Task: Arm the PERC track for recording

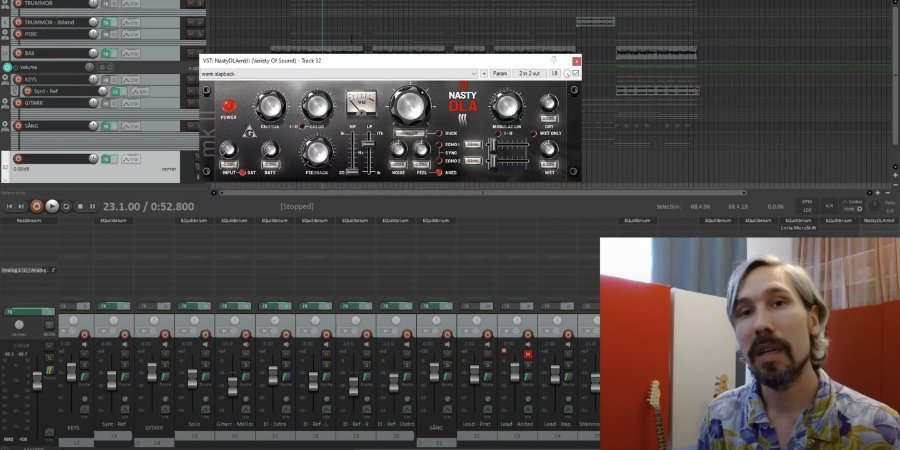Action: 18,34
